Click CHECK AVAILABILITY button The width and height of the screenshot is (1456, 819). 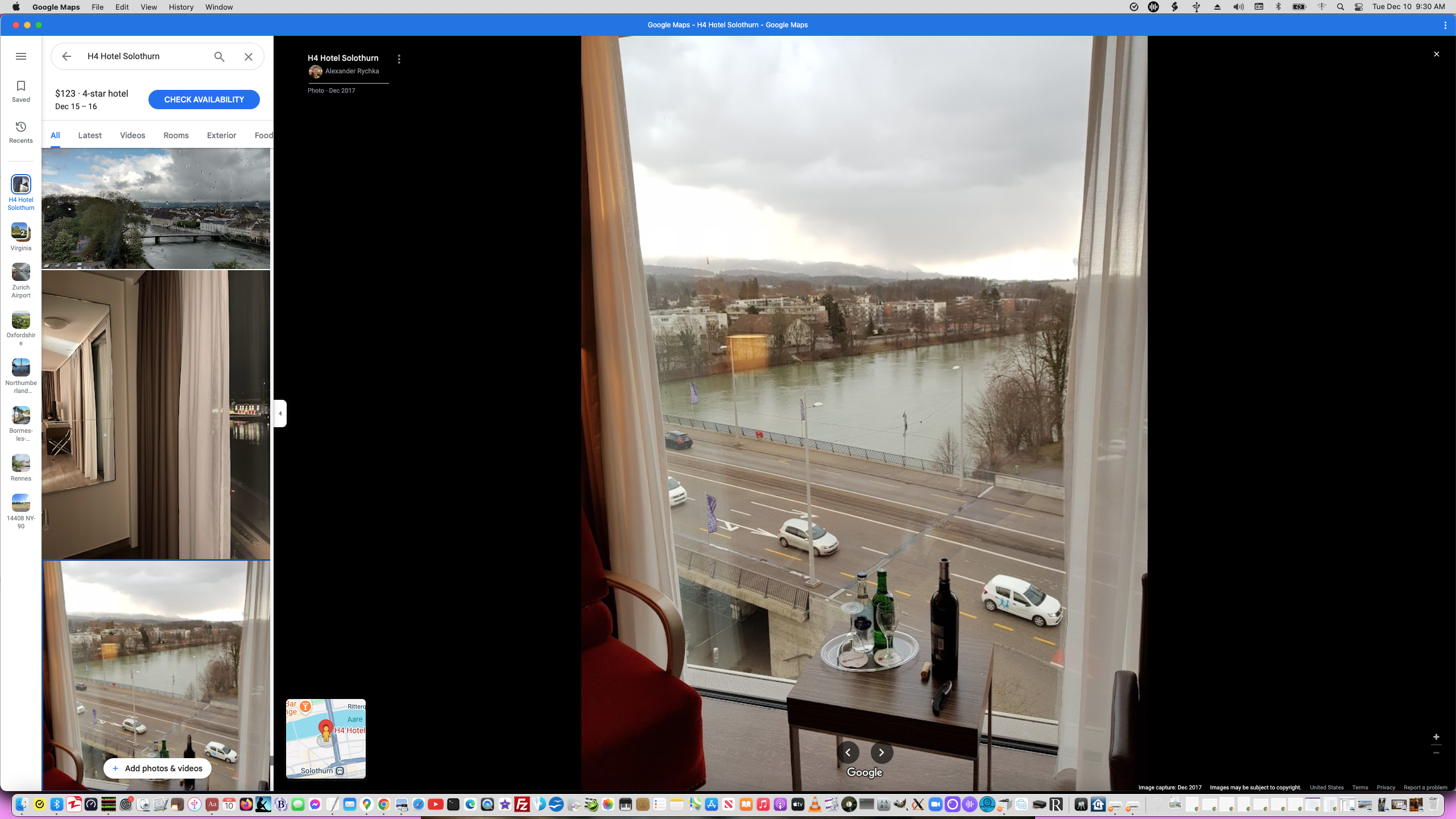point(204,100)
